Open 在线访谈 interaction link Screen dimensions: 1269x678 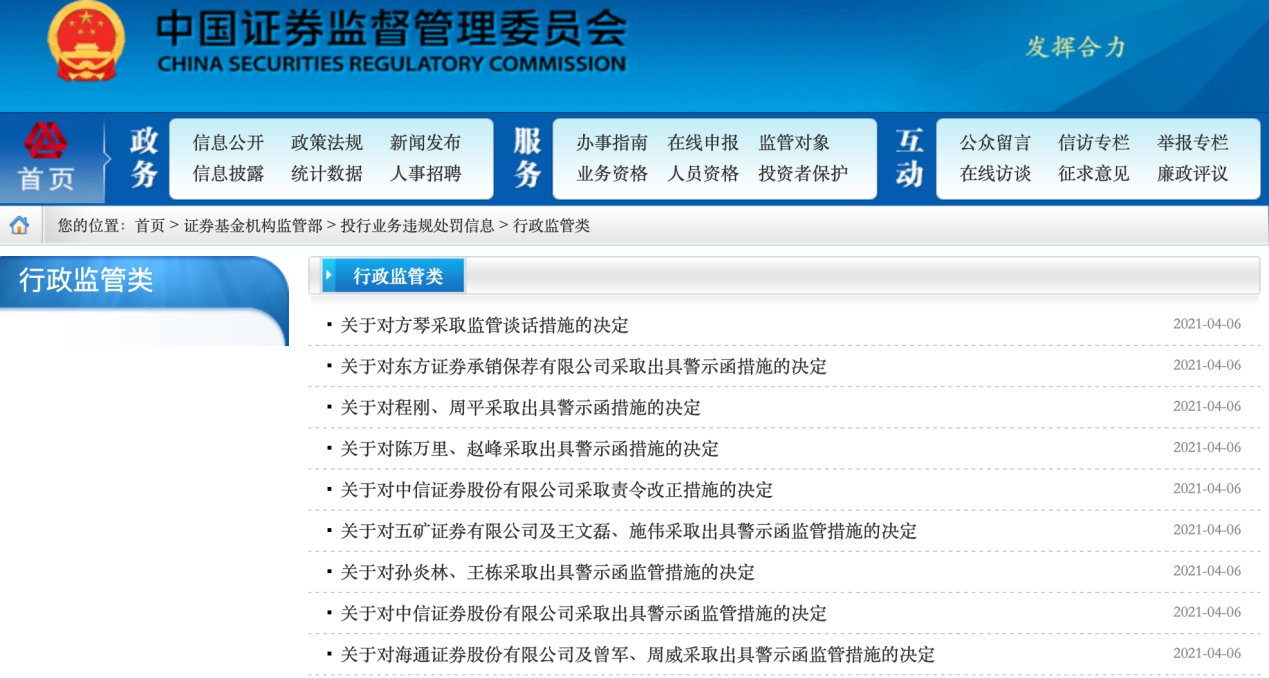pyautogui.click(x=995, y=174)
